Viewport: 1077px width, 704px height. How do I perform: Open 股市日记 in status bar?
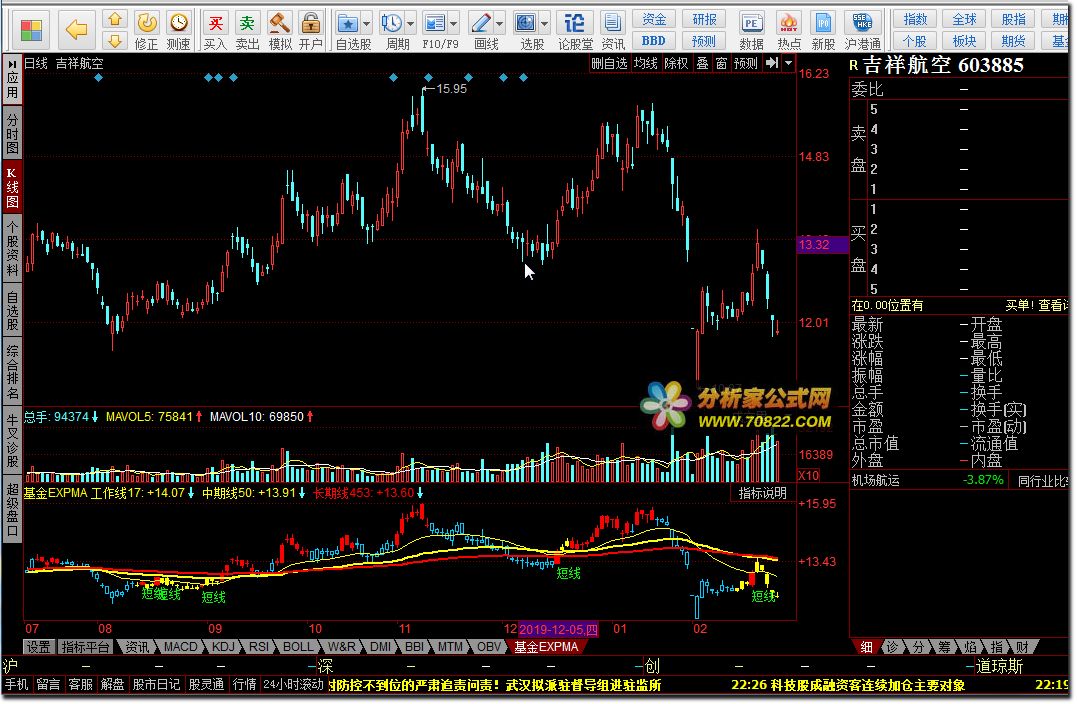(156, 685)
